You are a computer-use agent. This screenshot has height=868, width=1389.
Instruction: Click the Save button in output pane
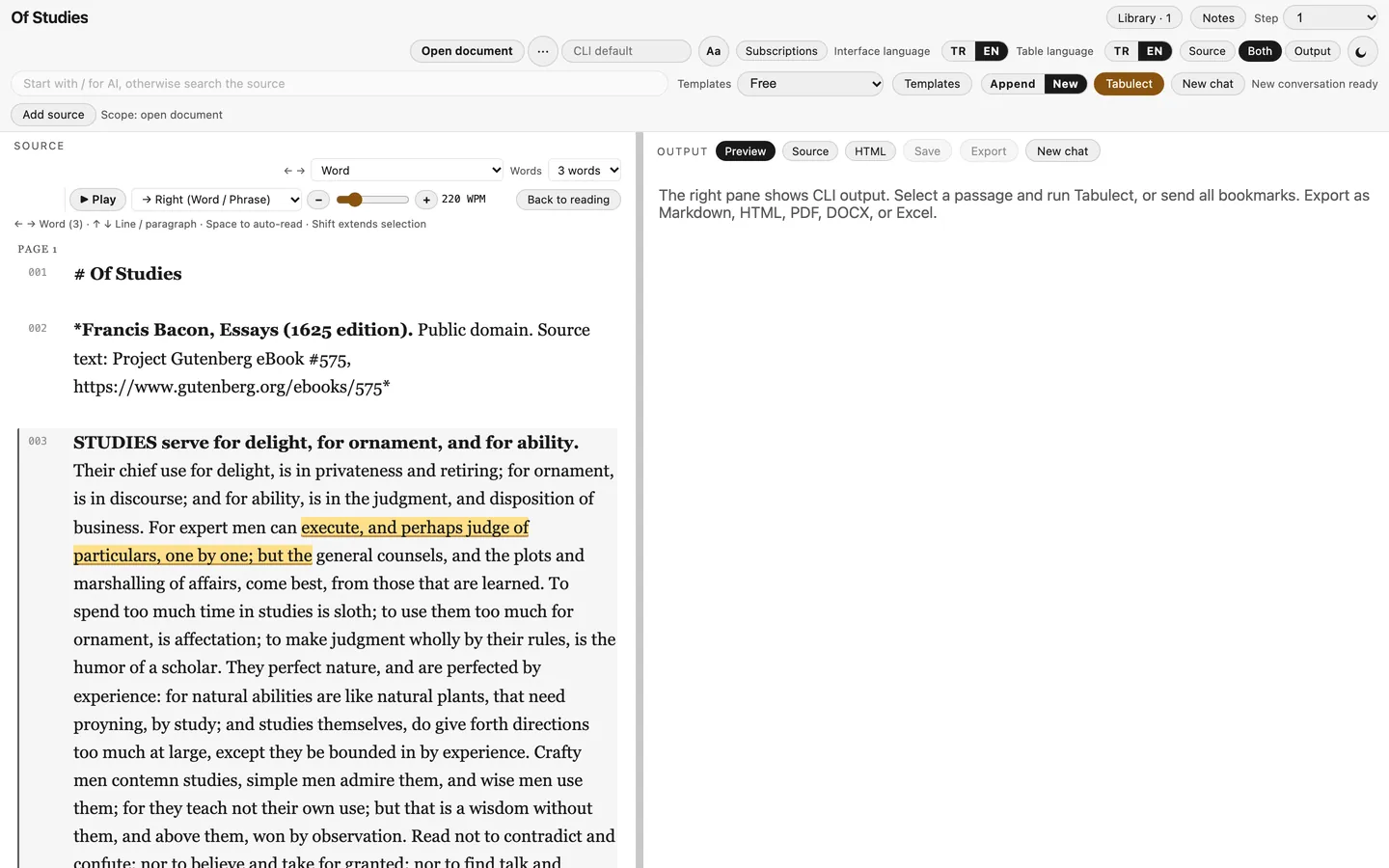click(927, 151)
